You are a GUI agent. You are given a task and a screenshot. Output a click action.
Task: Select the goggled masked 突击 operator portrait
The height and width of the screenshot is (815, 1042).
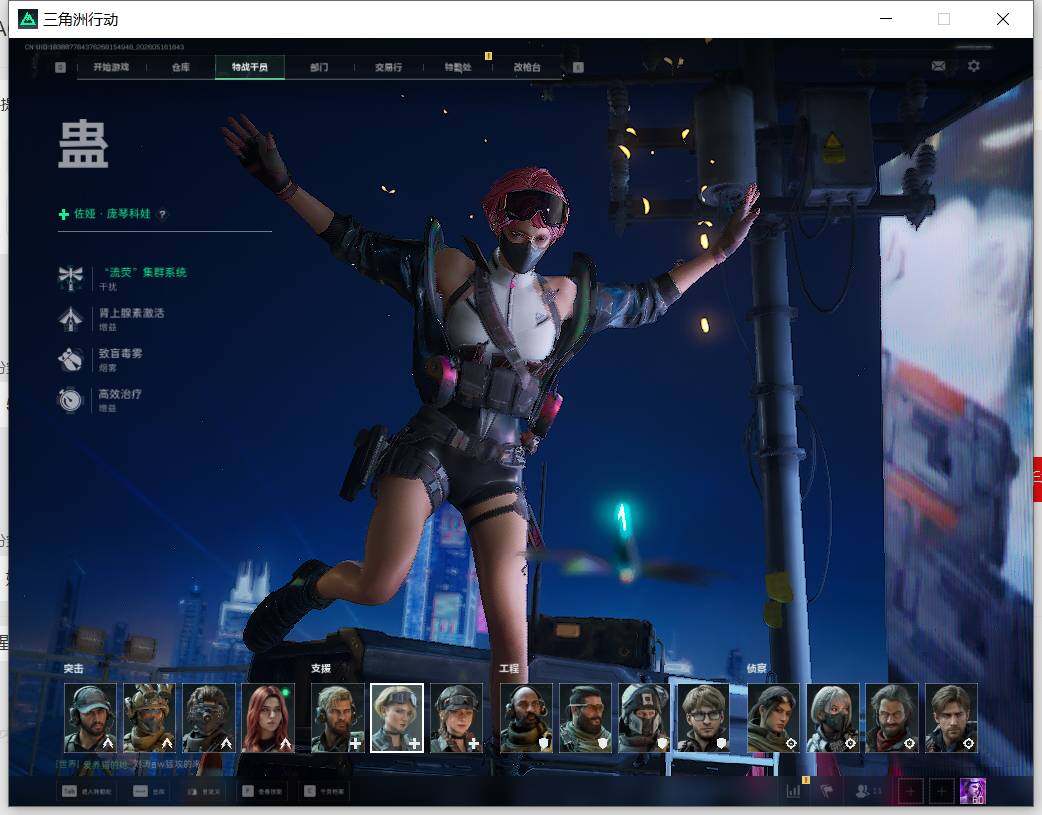[x=209, y=718]
